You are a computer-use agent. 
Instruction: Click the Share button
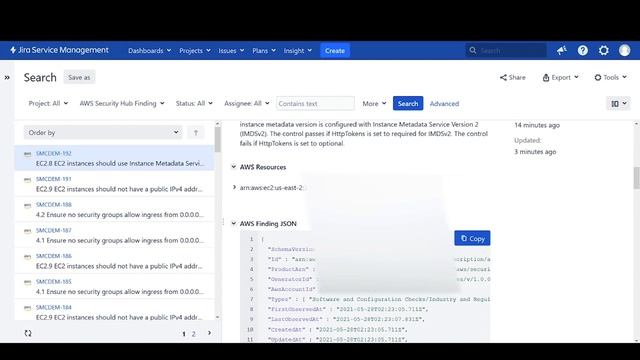pos(513,77)
